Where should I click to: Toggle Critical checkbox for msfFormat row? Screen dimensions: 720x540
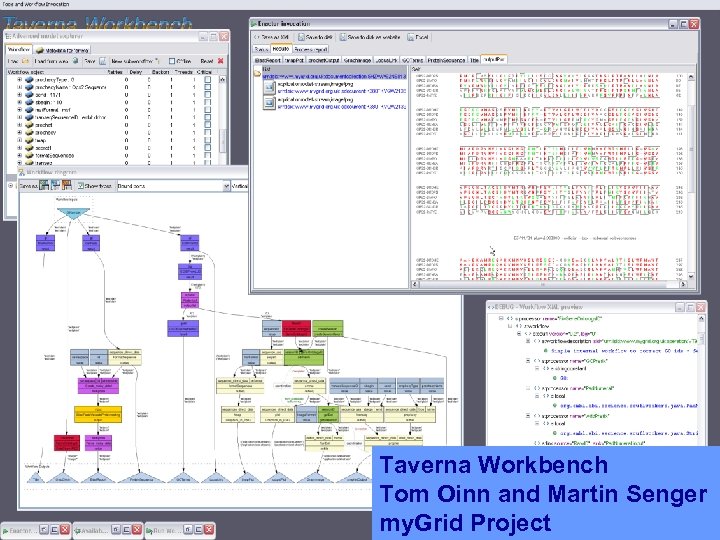pyautogui.click(x=208, y=110)
